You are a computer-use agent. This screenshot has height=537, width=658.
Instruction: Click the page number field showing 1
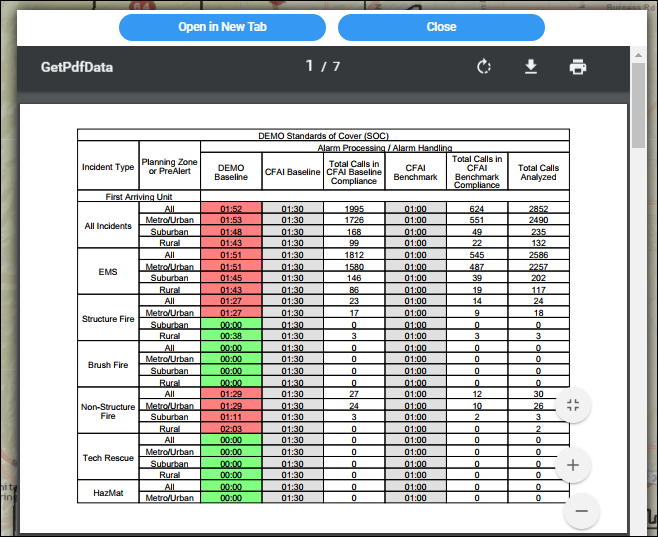(309, 66)
